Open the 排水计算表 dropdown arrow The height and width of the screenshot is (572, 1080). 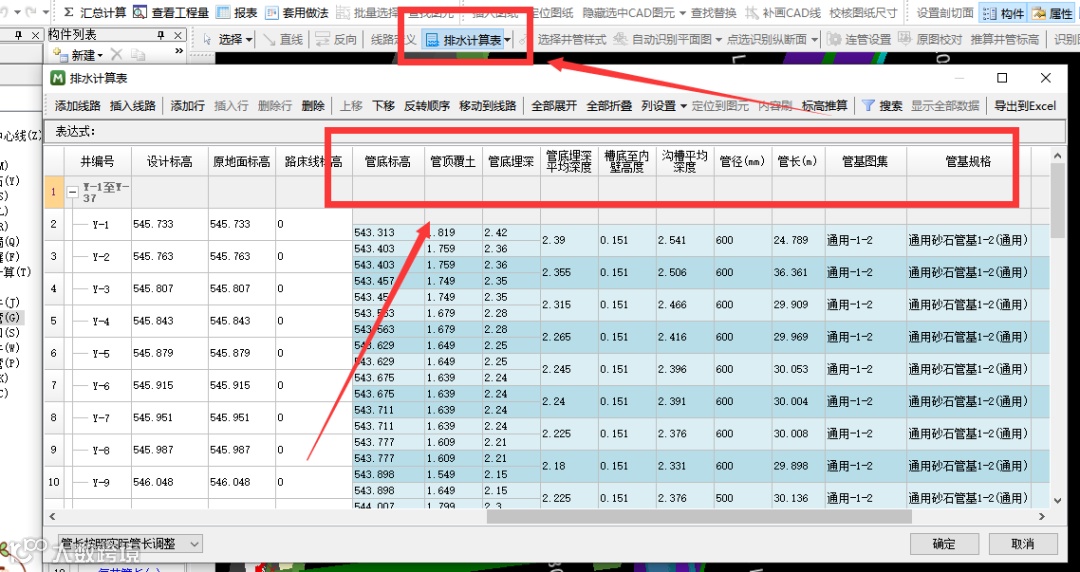(x=507, y=40)
